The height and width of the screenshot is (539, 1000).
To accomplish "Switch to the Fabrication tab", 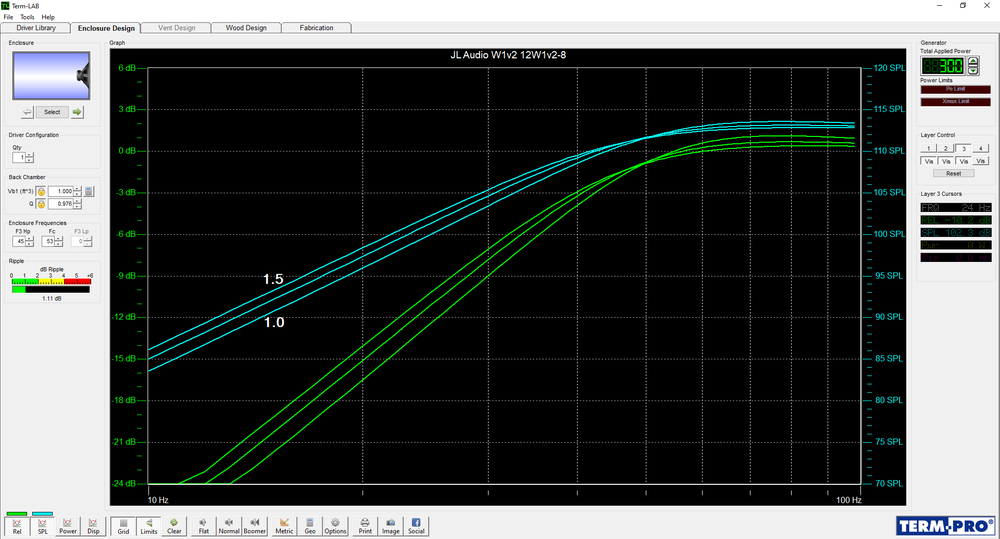I will point(316,28).
